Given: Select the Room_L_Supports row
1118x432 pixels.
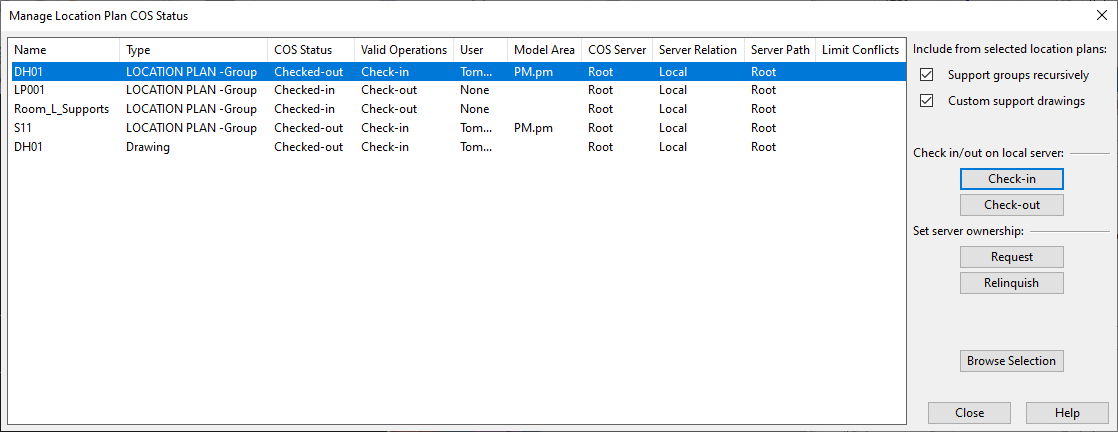Looking at the screenshot, I should pos(61,109).
